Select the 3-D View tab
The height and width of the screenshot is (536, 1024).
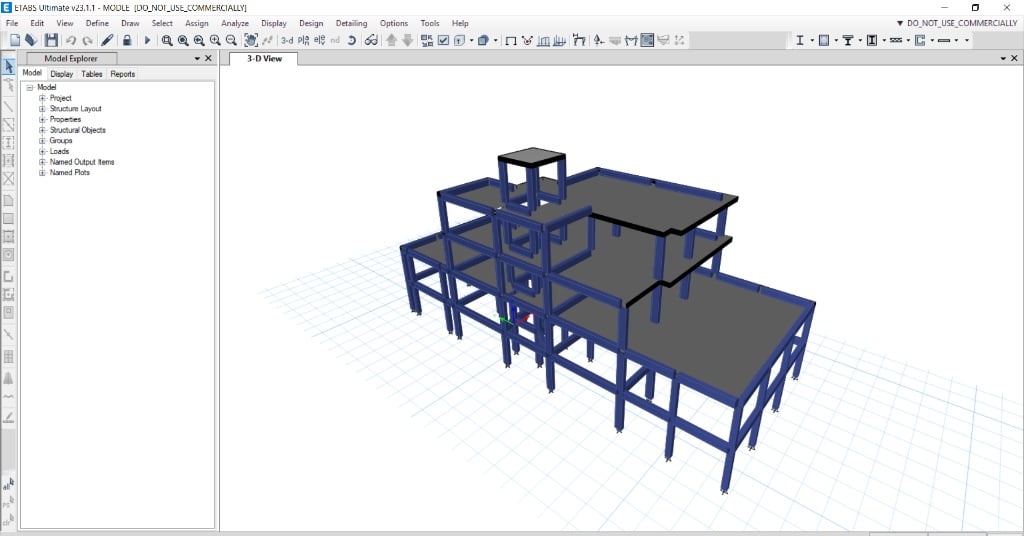click(x=264, y=58)
